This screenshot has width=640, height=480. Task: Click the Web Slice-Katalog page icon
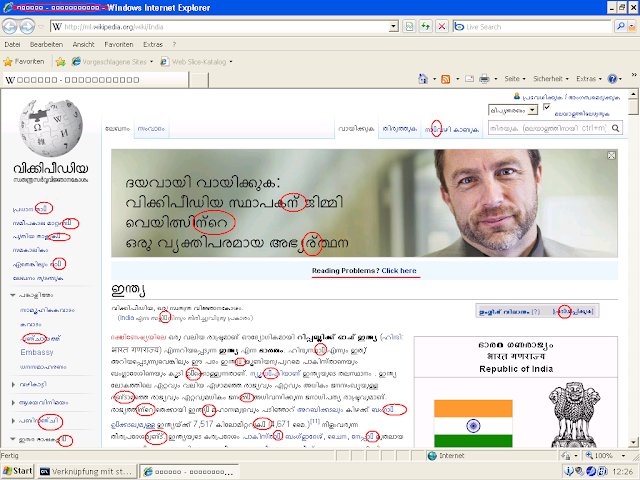pos(164,62)
